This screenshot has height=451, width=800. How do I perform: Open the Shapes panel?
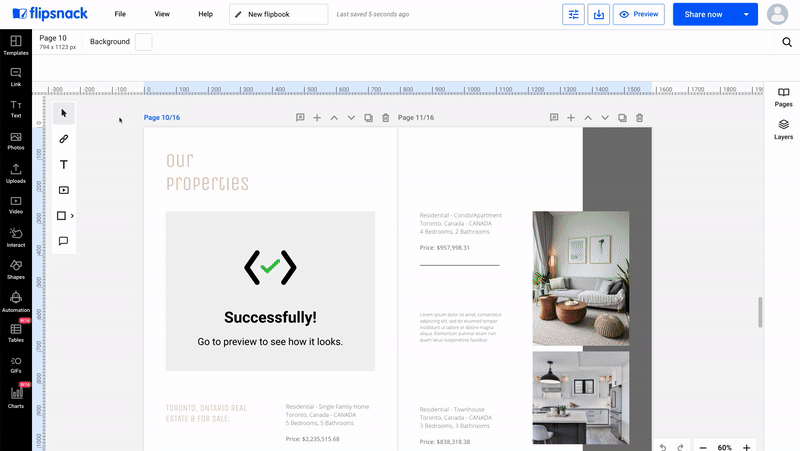click(x=16, y=270)
